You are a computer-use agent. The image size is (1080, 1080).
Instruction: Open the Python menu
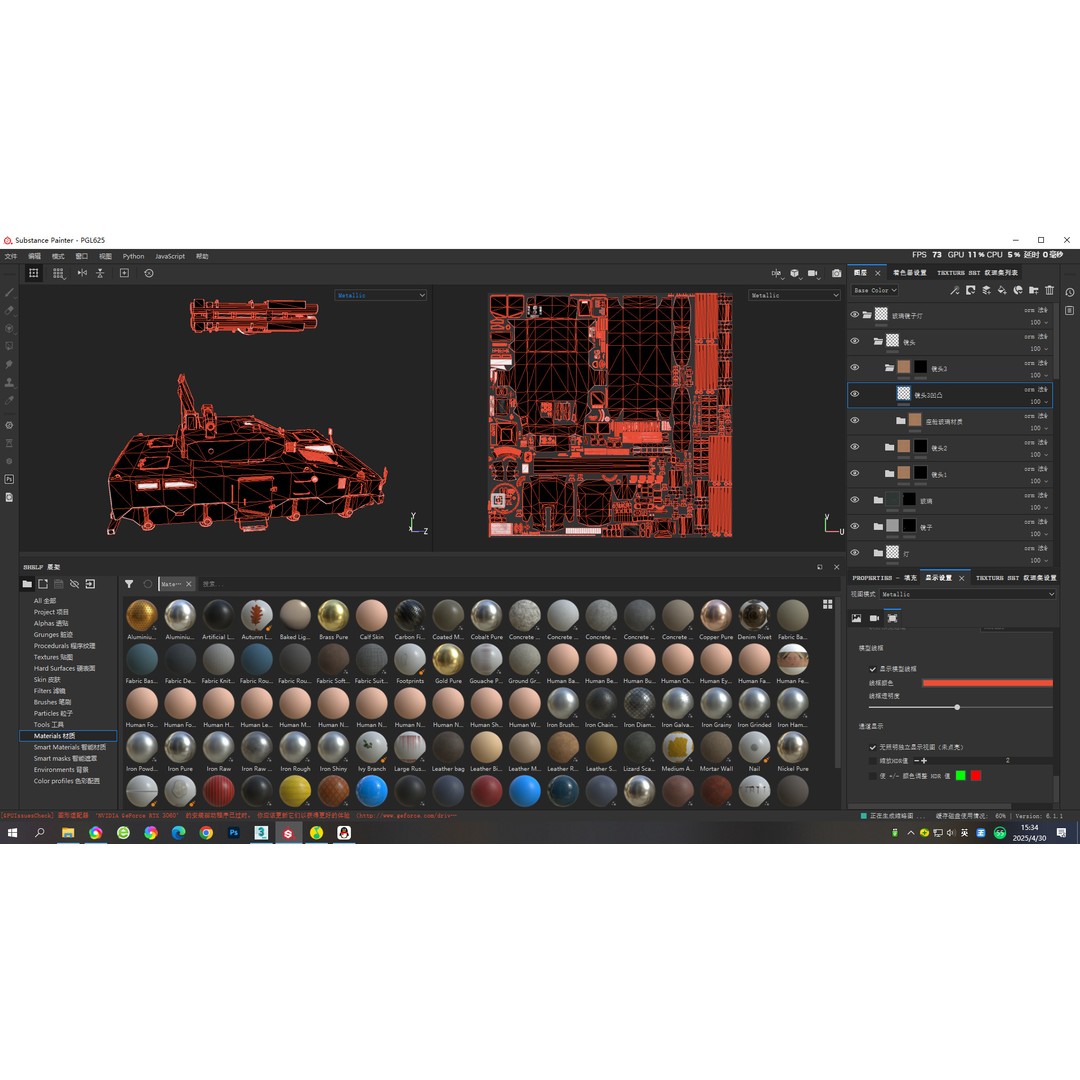click(x=134, y=256)
